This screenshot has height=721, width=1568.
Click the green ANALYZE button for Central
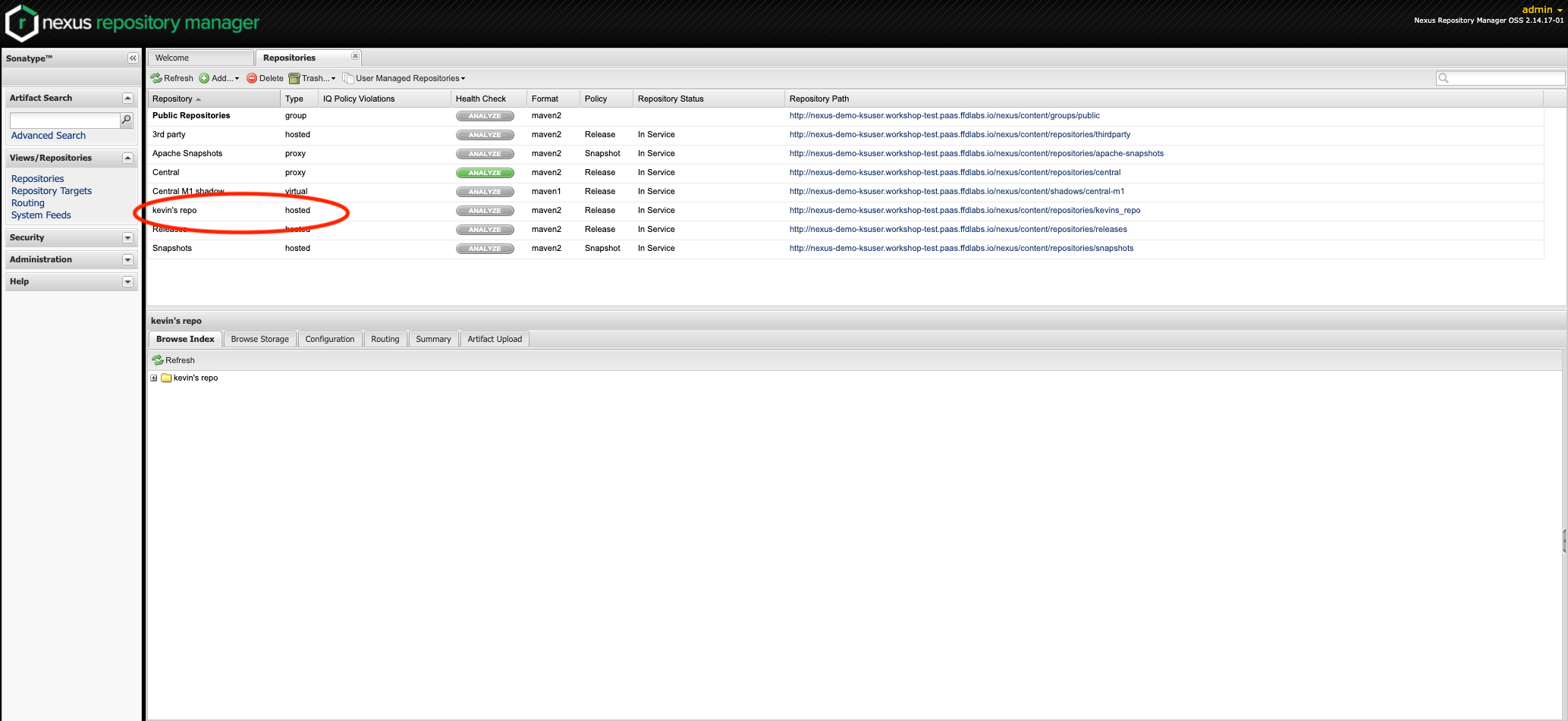pos(485,173)
